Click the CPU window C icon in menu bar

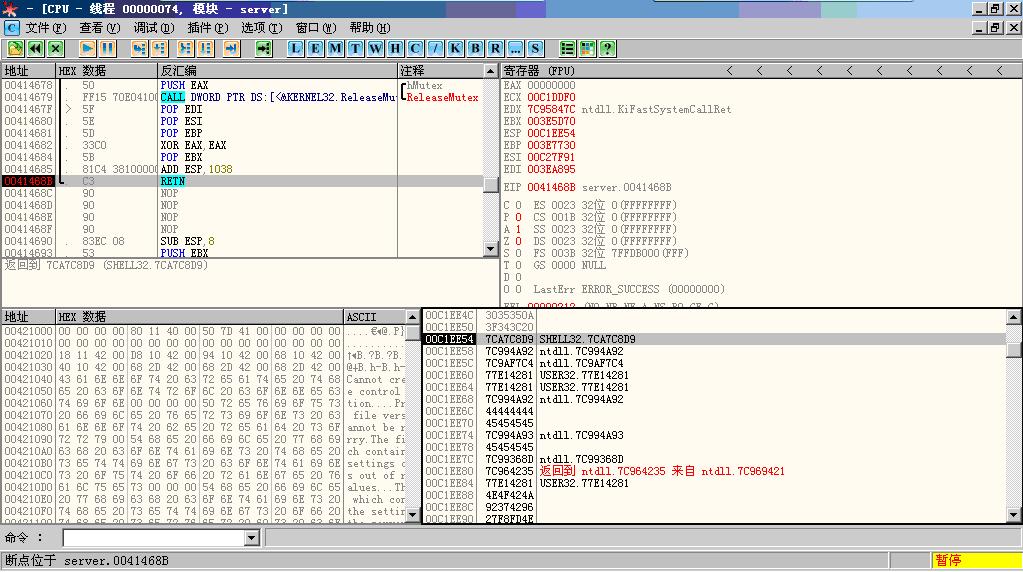click(12, 27)
